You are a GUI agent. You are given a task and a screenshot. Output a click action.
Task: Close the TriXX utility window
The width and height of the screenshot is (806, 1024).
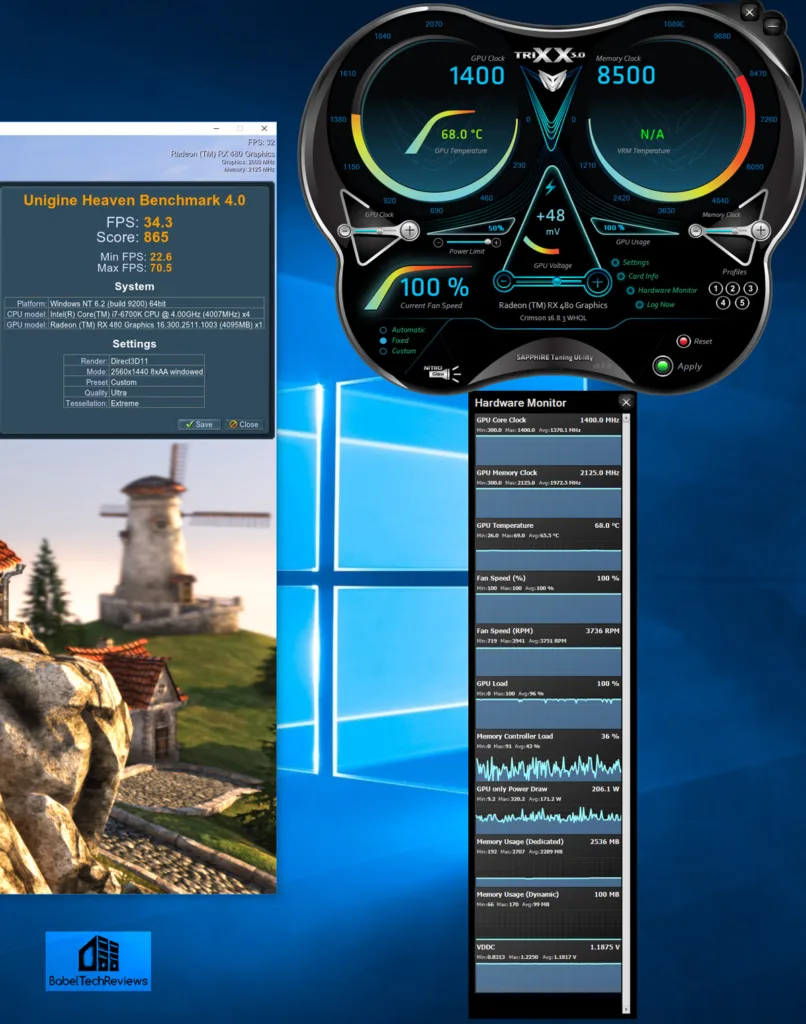click(x=750, y=12)
